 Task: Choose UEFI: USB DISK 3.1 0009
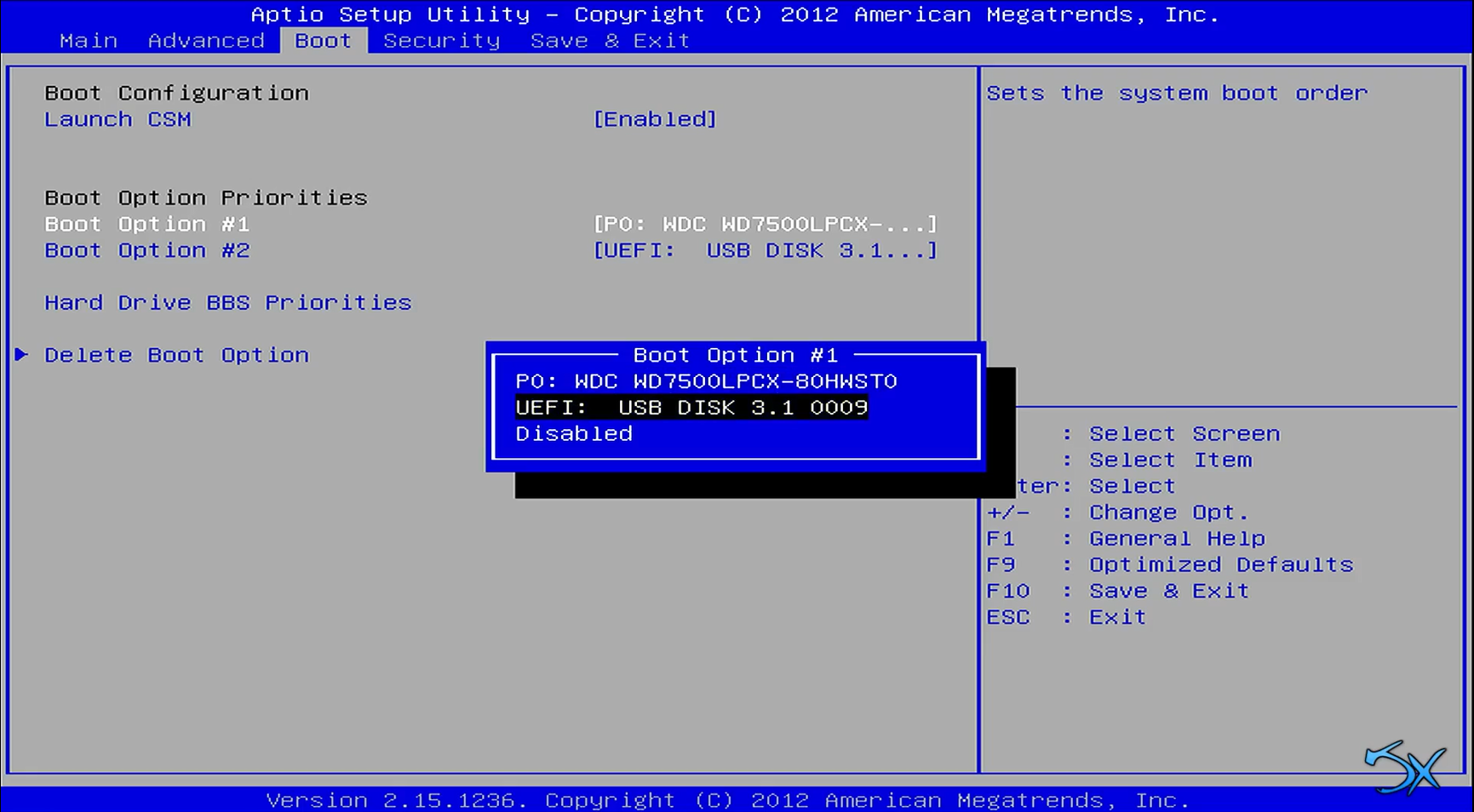[x=691, y=408]
